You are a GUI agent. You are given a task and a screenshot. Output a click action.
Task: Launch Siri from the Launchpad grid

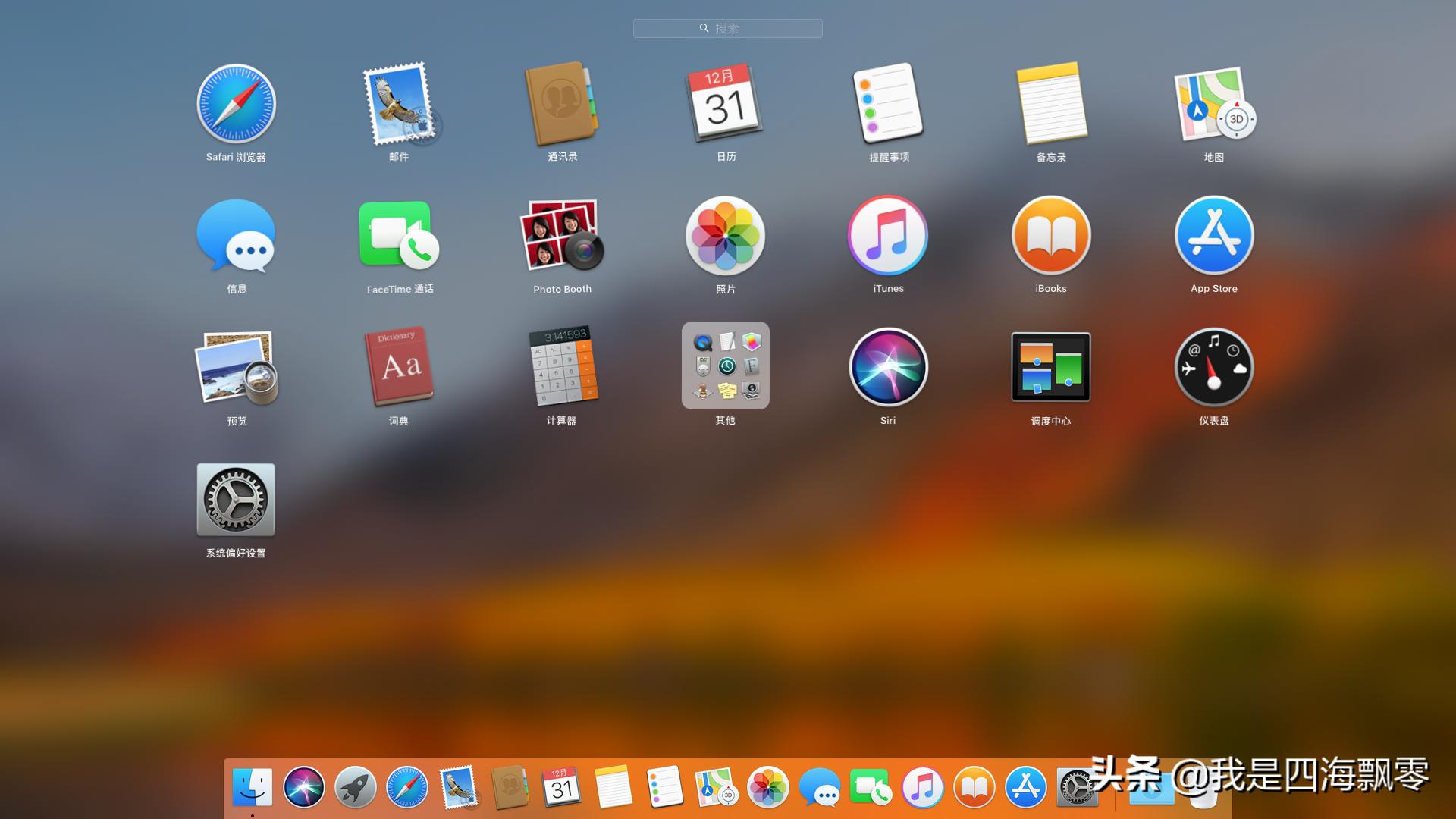888,368
